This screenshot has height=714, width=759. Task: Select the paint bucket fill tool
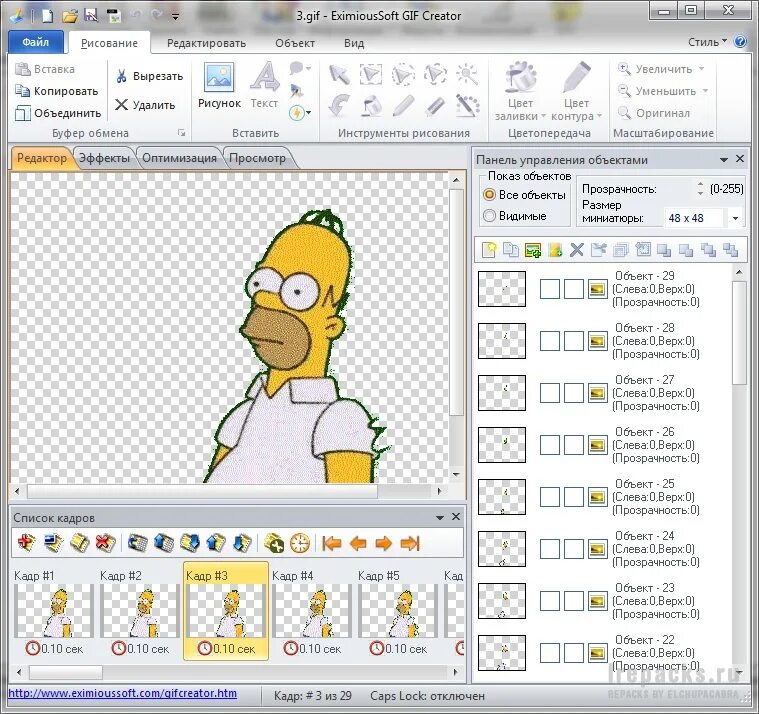[371, 106]
